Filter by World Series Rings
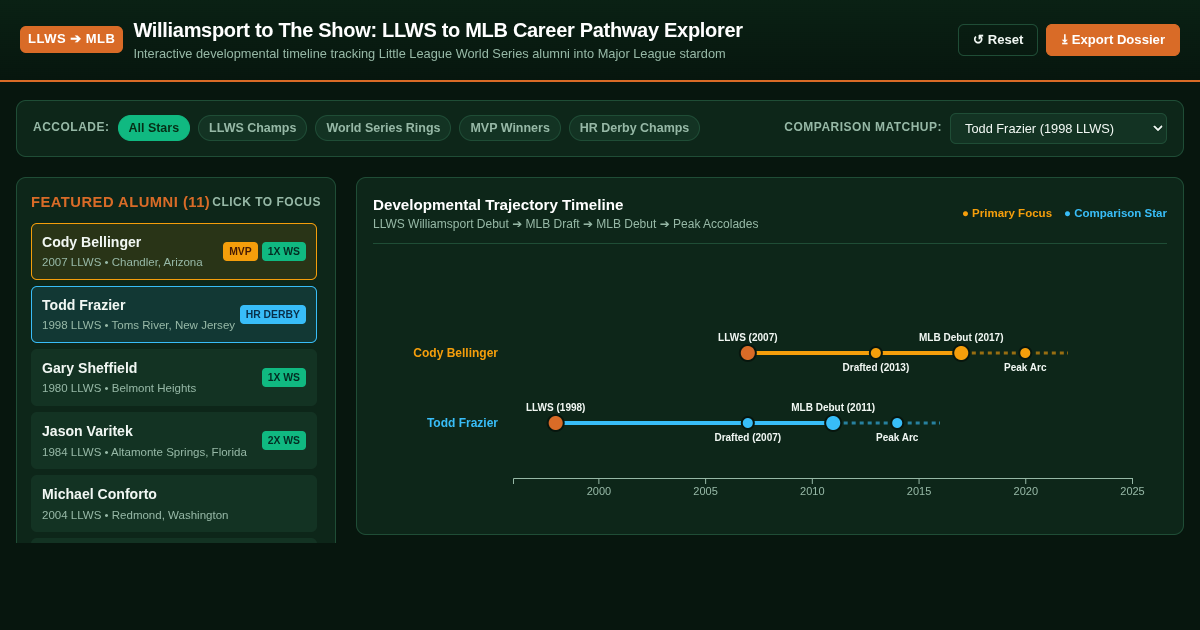The image size is (1200, 630). coord(383,128)
